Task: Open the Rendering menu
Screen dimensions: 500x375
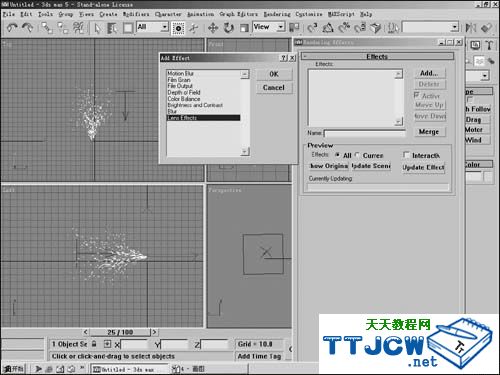Action: click(277, 14)
